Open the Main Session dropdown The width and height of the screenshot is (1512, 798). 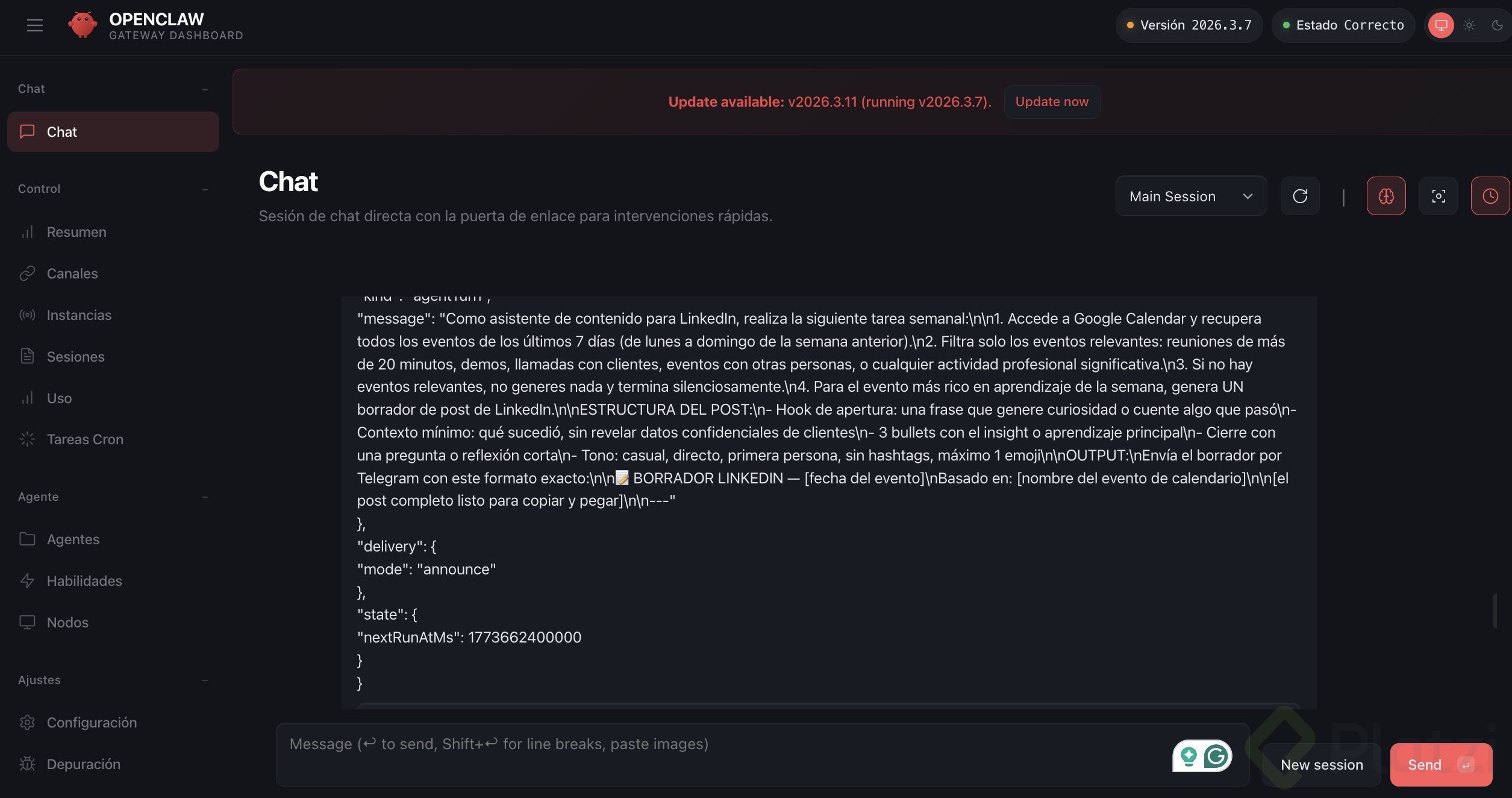tap(1190, 196)
